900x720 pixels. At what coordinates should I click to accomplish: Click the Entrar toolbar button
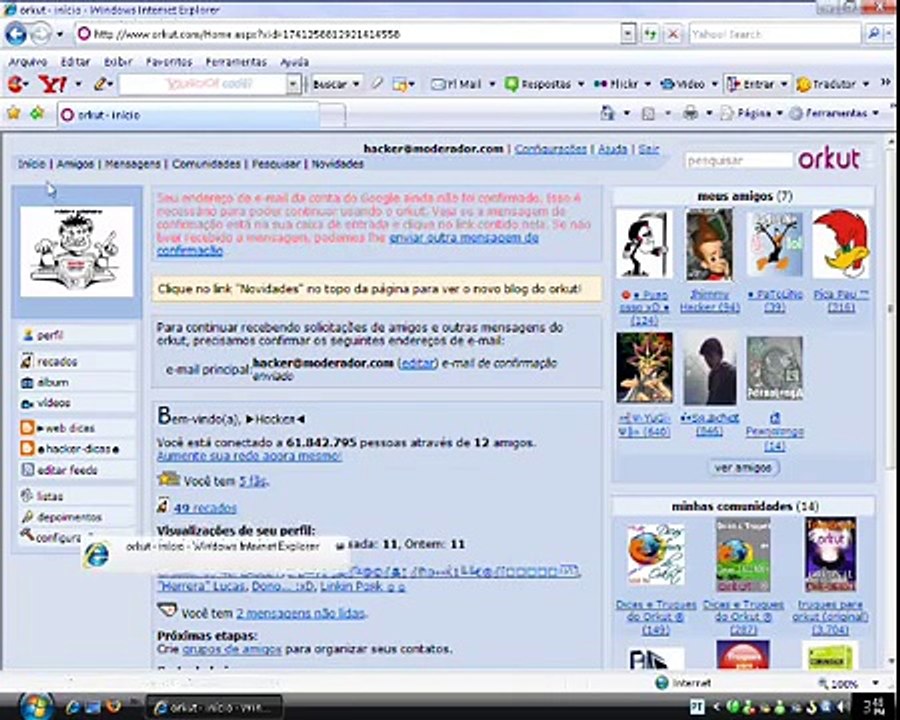tap(751, 84)
